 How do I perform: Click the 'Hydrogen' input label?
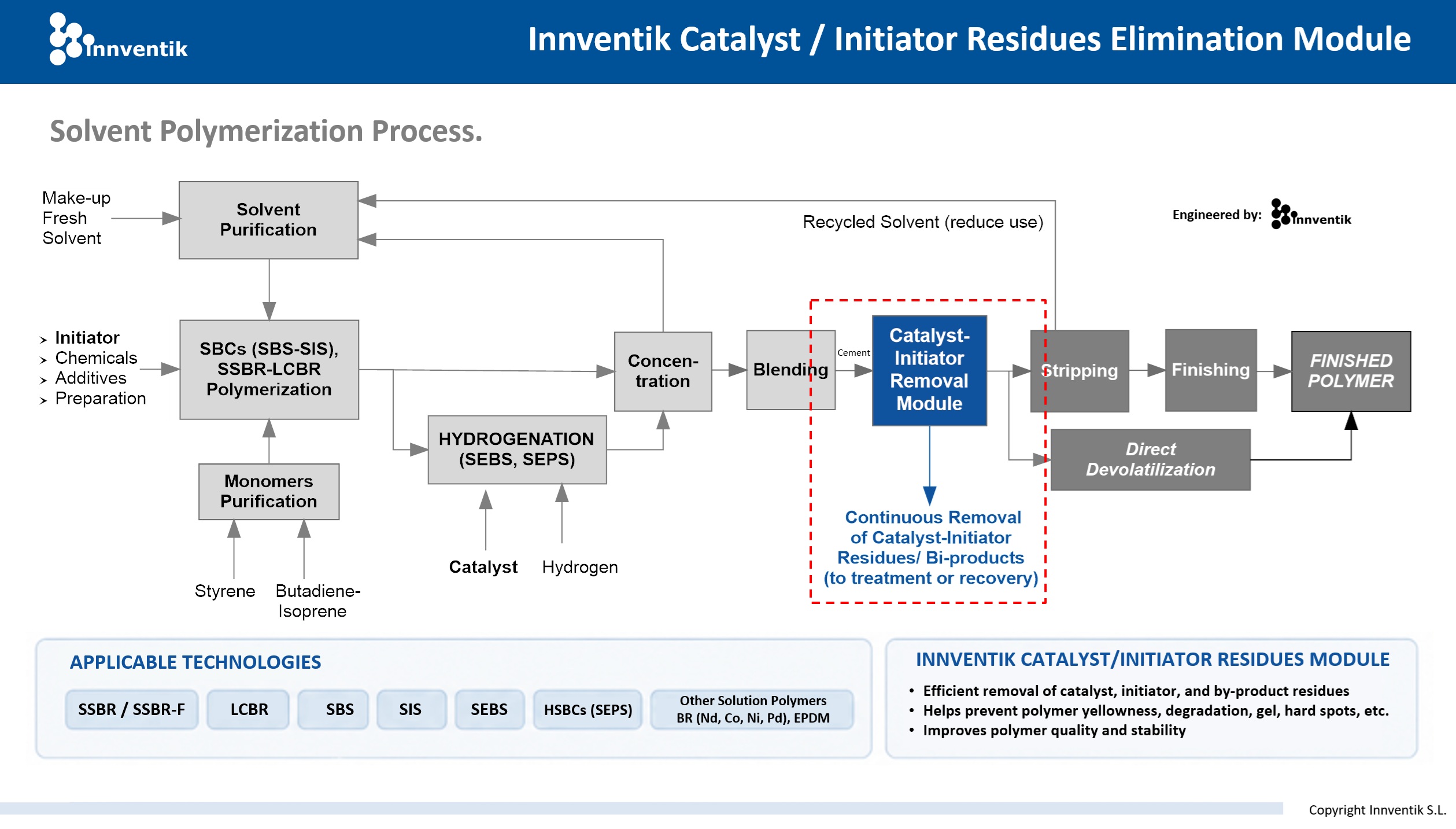[x=580, y=566]
